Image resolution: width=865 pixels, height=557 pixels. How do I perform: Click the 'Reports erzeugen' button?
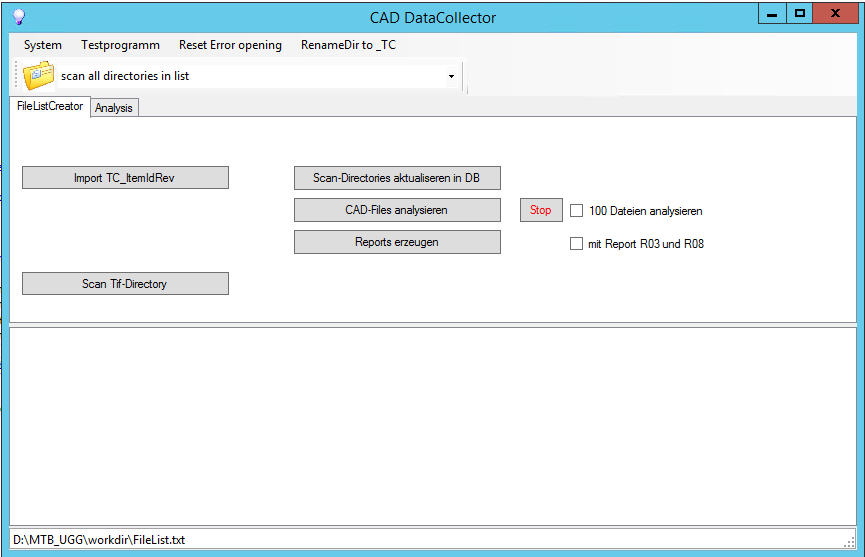click(397, 242)
